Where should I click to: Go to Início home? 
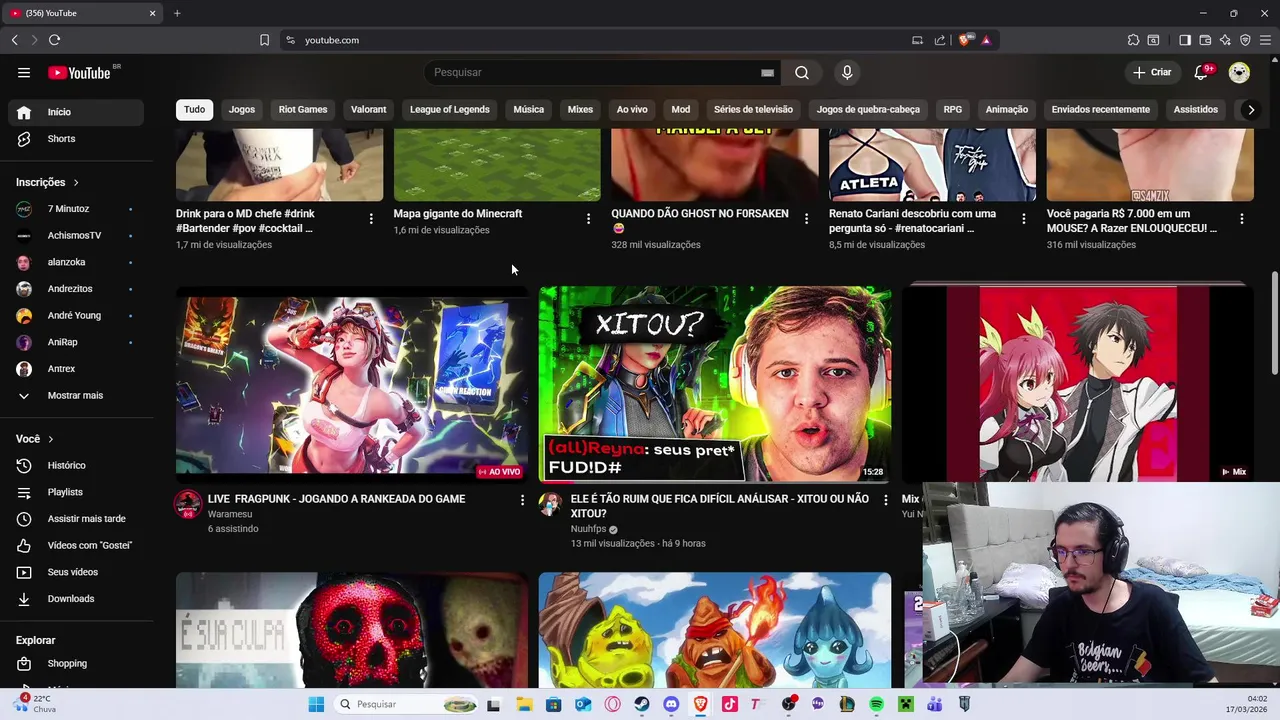click(76, 112)
